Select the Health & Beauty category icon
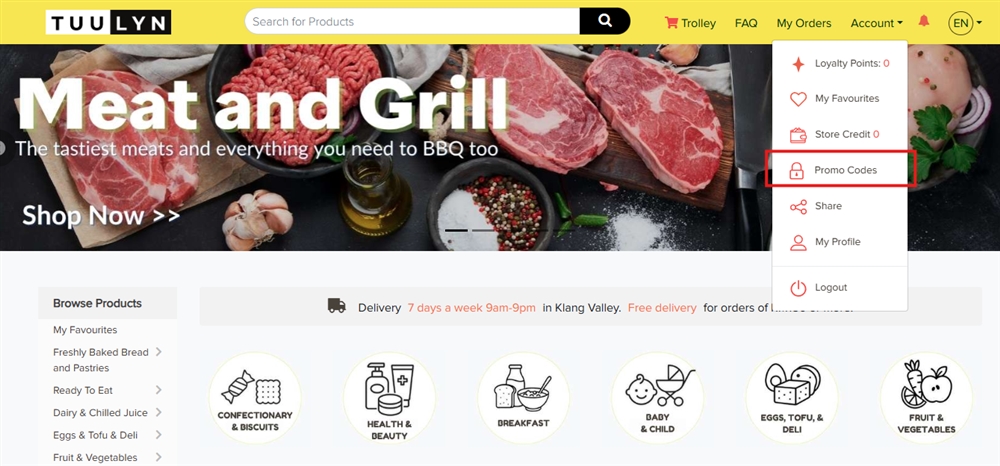 [389, 398]
